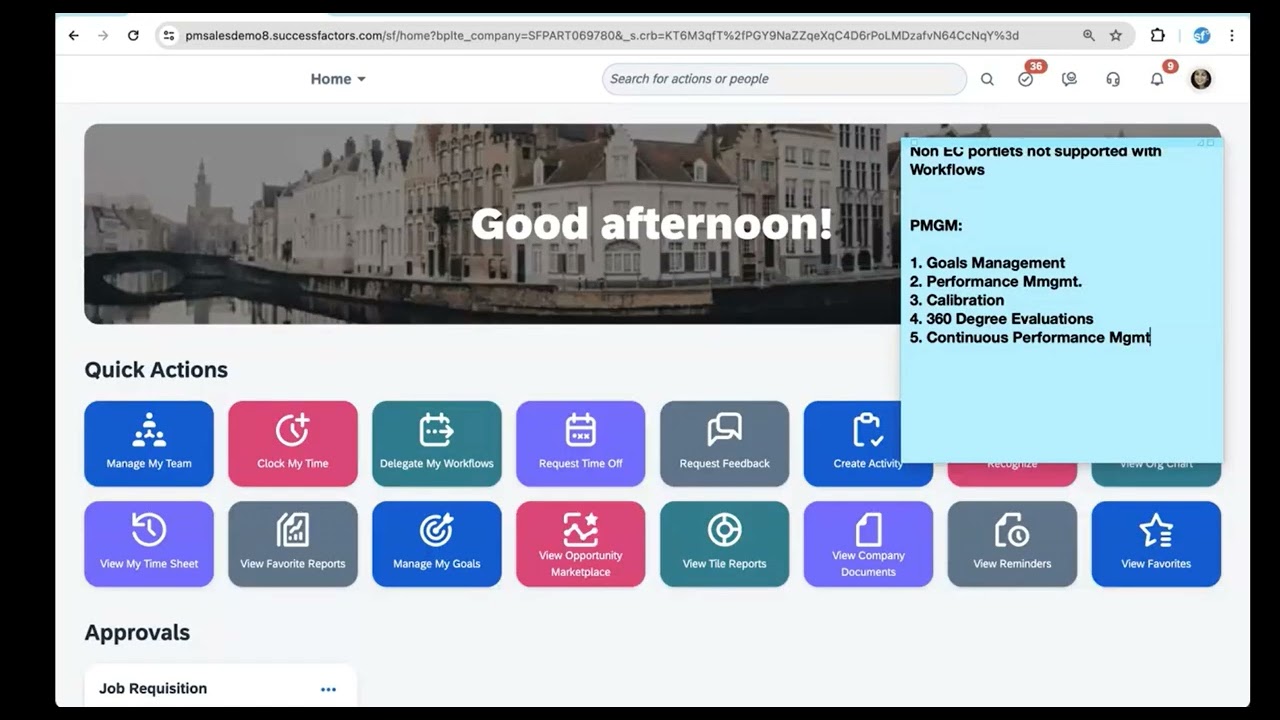Open the to-do checkmark icon with 36 badge
This screenshot has width=1280, height=720.
1026,79
